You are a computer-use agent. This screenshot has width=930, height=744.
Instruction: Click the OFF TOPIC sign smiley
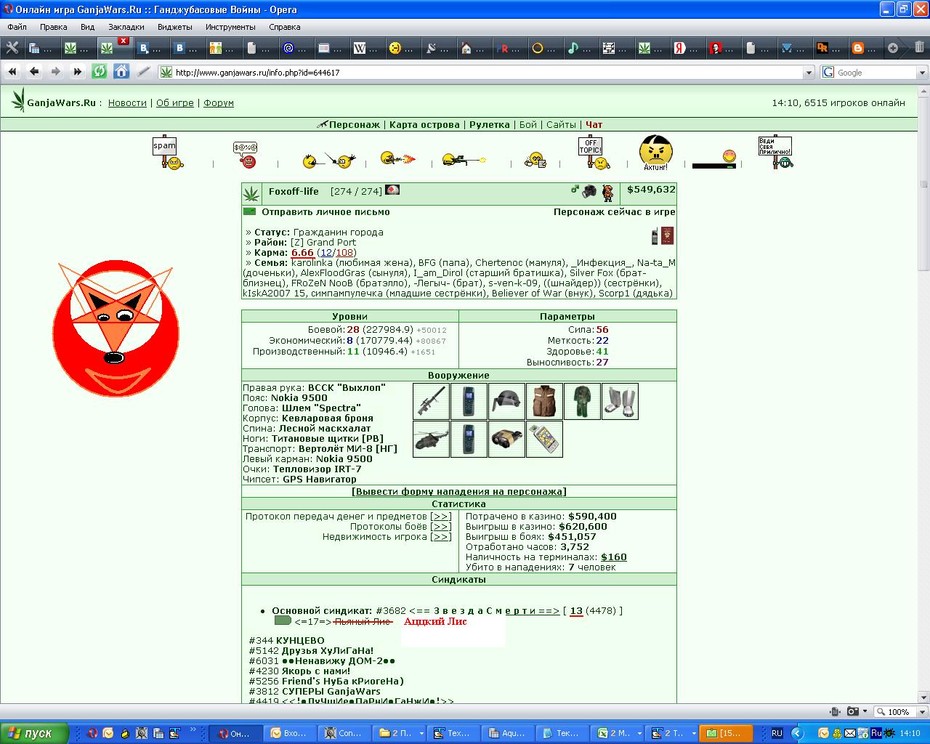[x=594, y=152]
